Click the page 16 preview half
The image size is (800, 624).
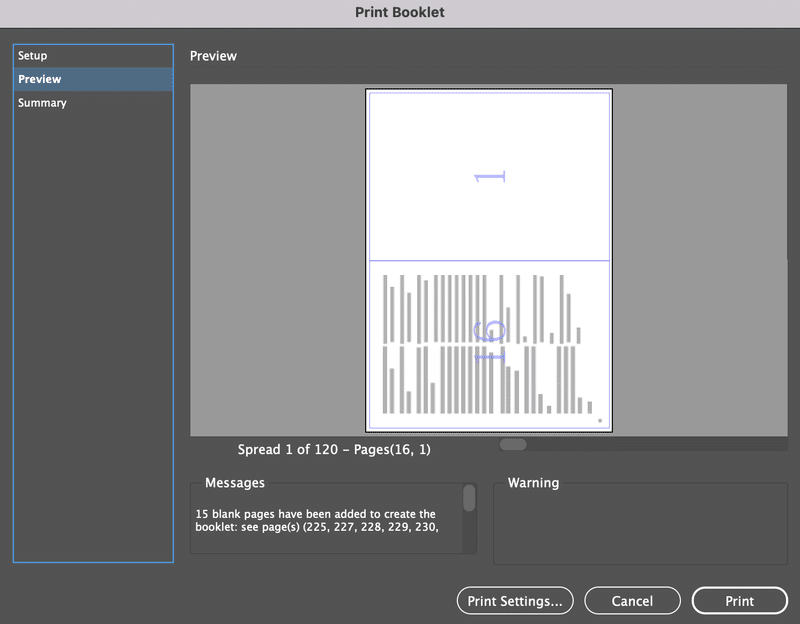tap(489, 344)
